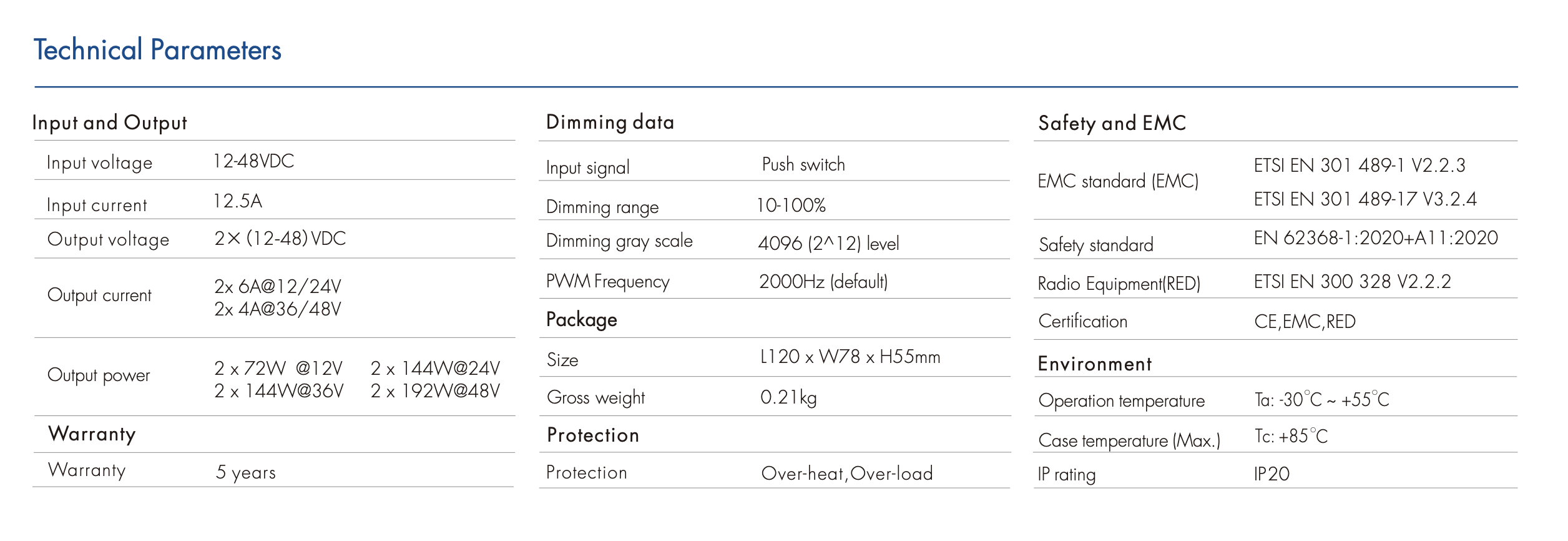Select the Over-heat,Over-load protection text
Screen dimensions: 1568x541
pyautogui.click(x=847, y=474)
